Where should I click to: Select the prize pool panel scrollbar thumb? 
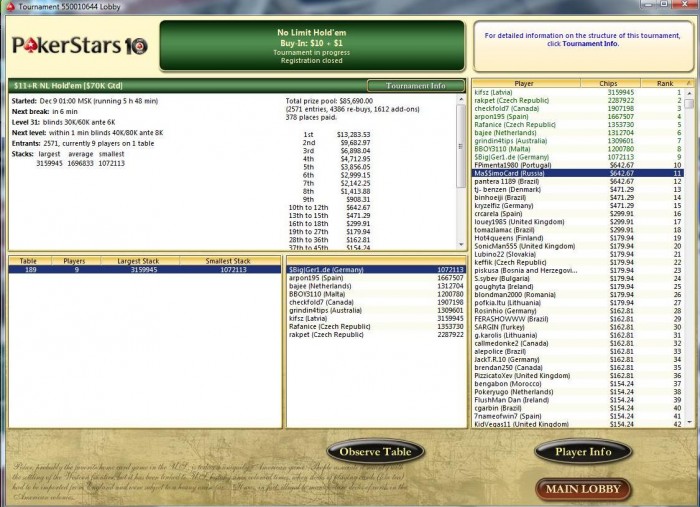tap(461, 146)
